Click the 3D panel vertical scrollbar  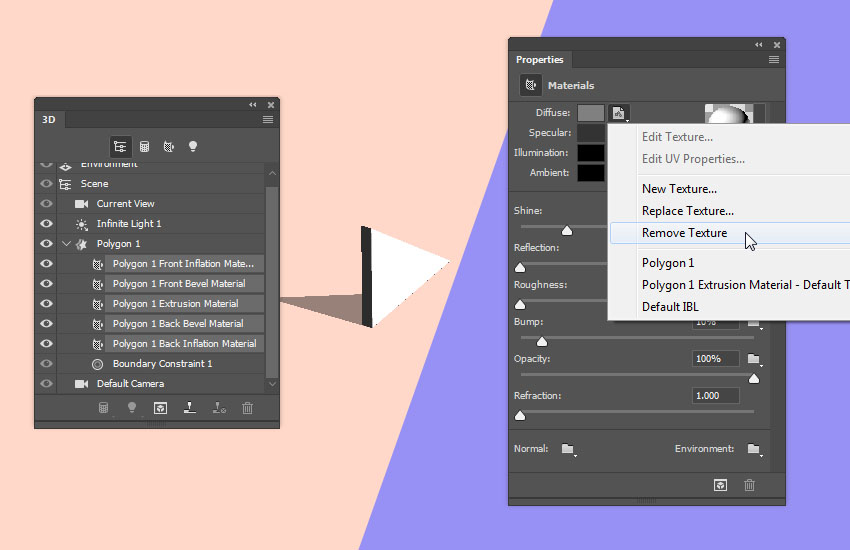(x=272, y=282)
